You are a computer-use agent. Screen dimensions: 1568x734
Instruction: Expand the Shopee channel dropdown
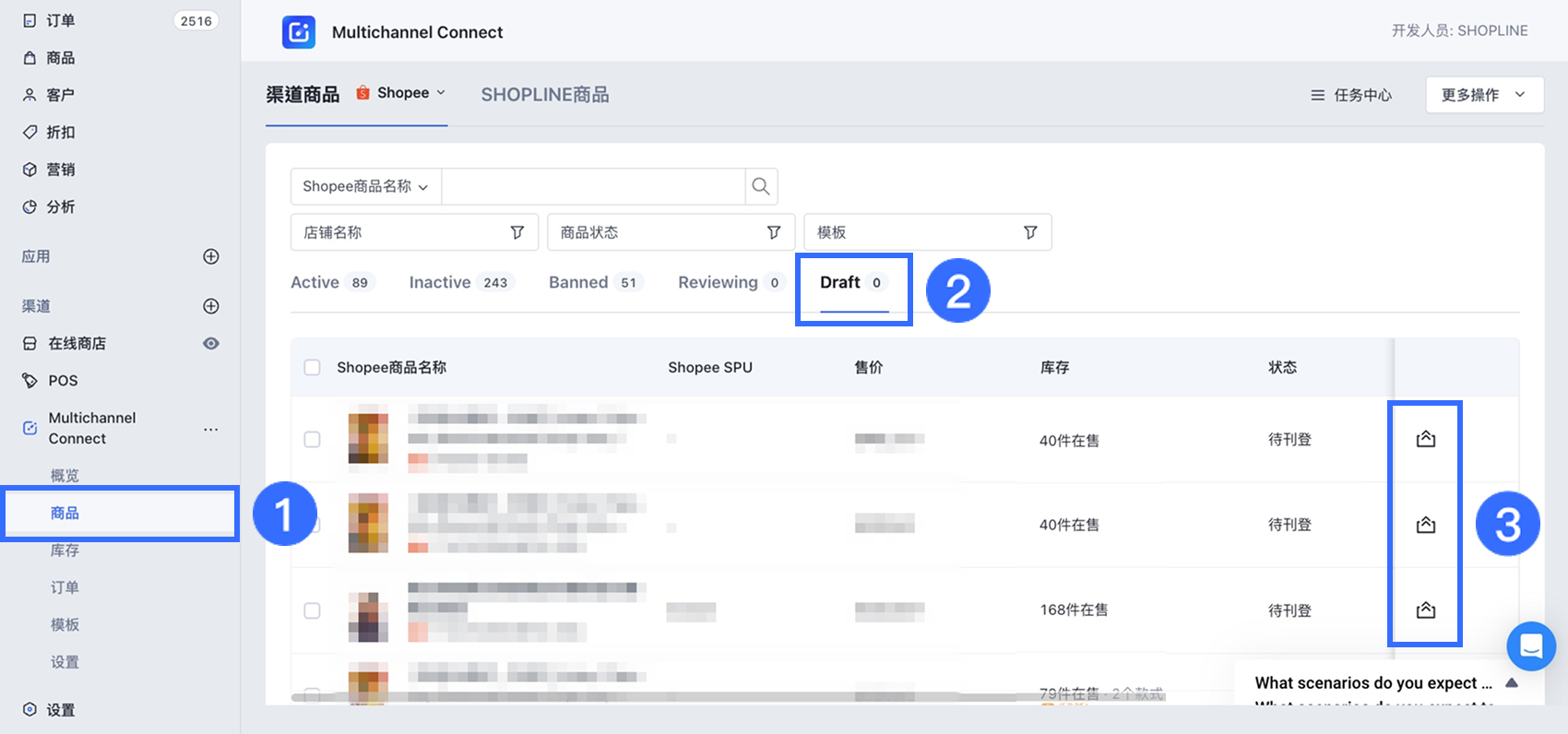401,92
